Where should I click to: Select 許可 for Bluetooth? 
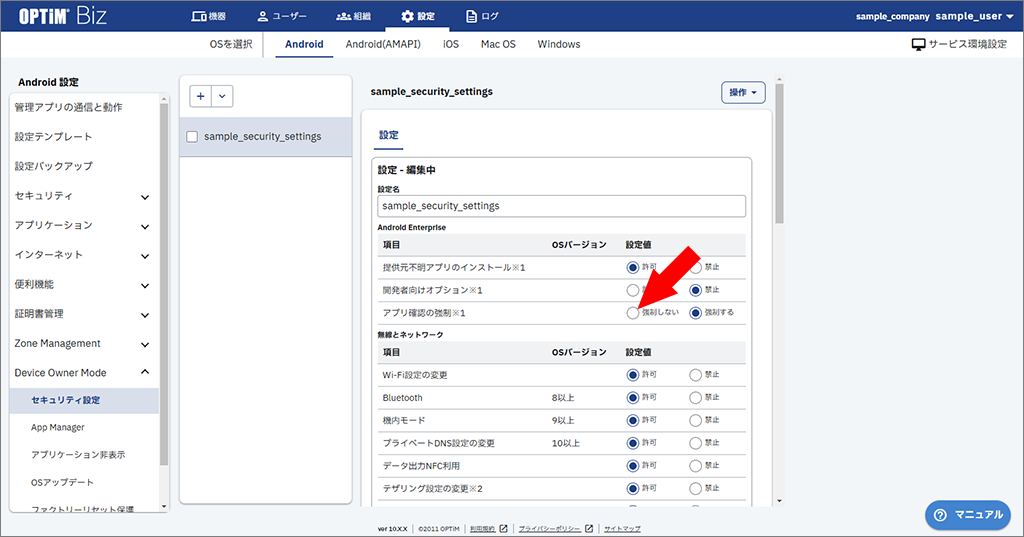coord(632,398)
